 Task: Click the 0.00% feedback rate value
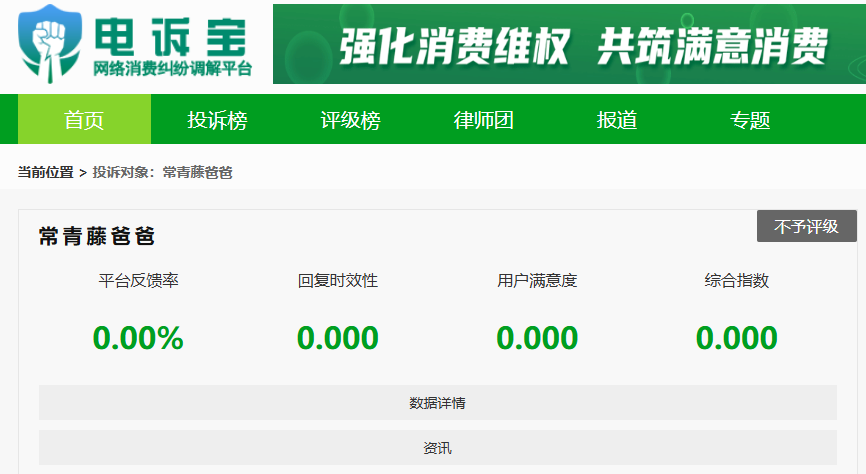pos(138,338)
